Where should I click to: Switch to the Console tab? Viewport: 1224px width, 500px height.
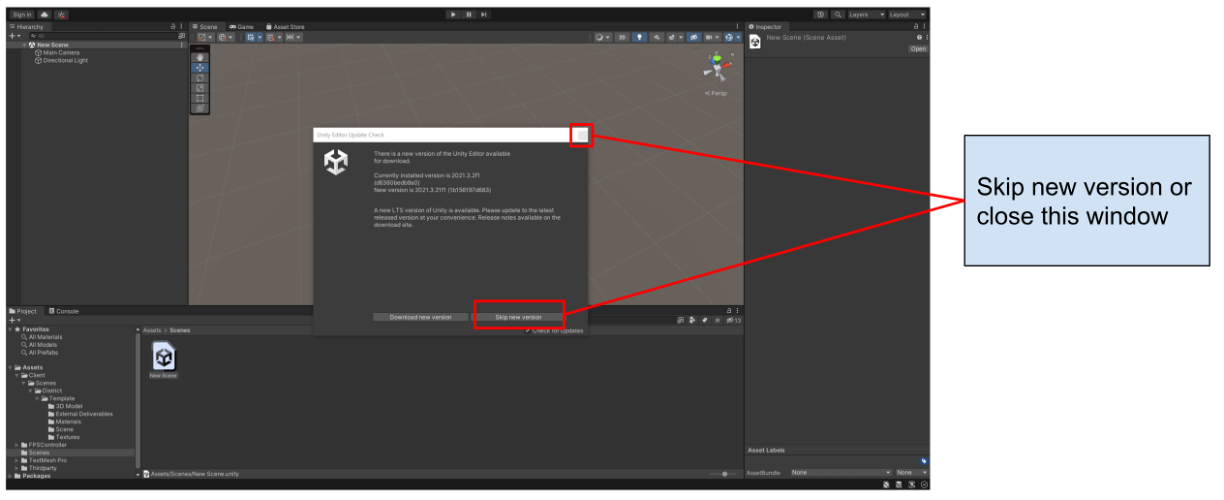tap(63, 311)
